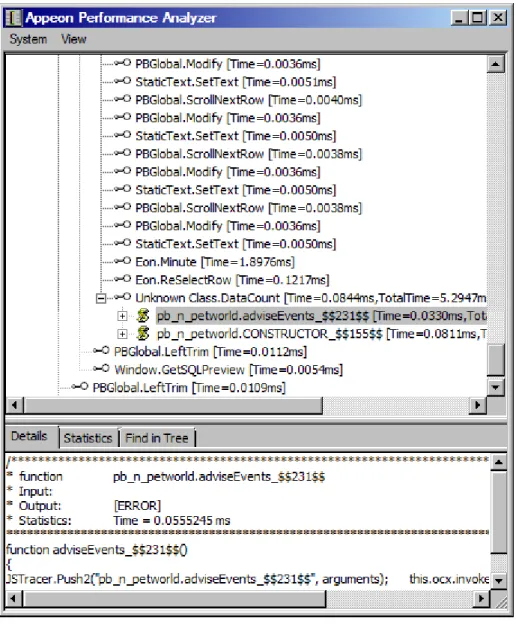Close the Performance Analyzer window
This screenshot has height=636, width=516.
(499, 18)
